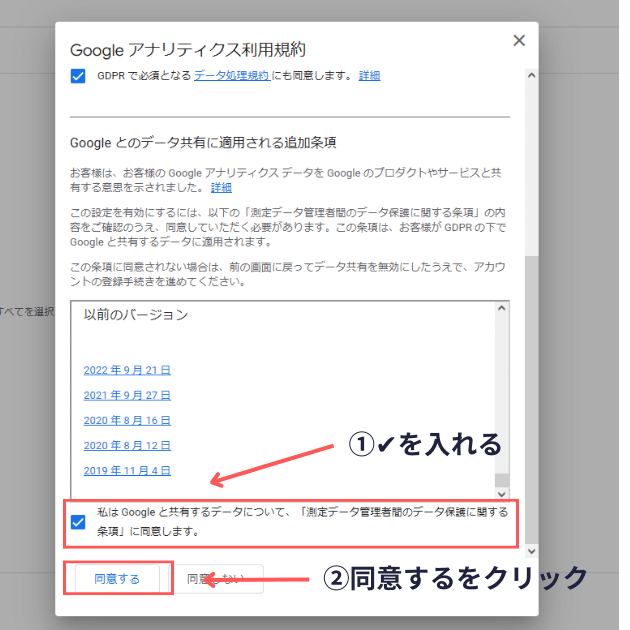Screen dimensions: 630x630
Task: Open the 2020 年 8 月 16 日 version link
Action: [x=127, y=420]
